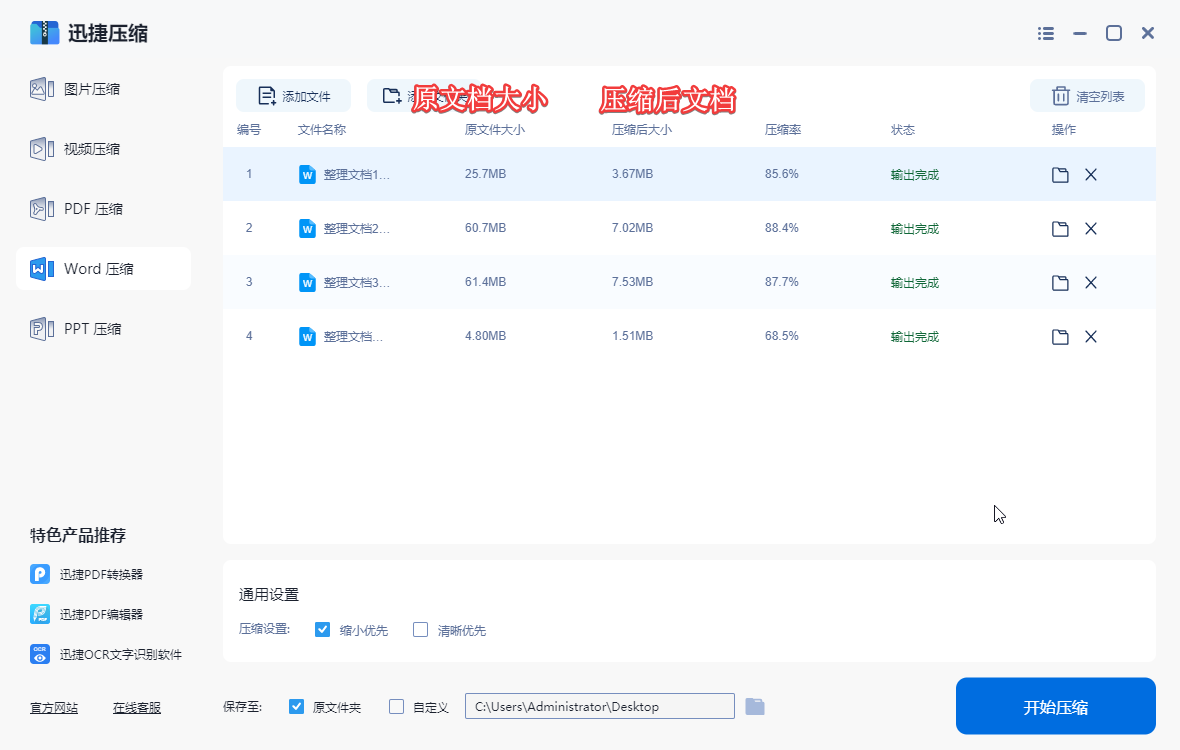Click 输出完成 status in row 2
Viewport: 1180px width, 750px height.
pyautogui.click(x=915, y=229)
